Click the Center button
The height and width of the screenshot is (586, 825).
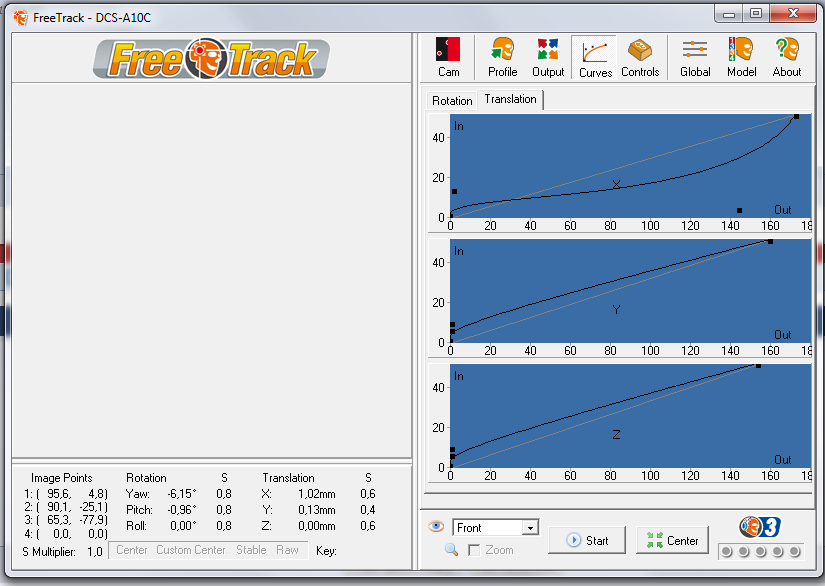672,540
